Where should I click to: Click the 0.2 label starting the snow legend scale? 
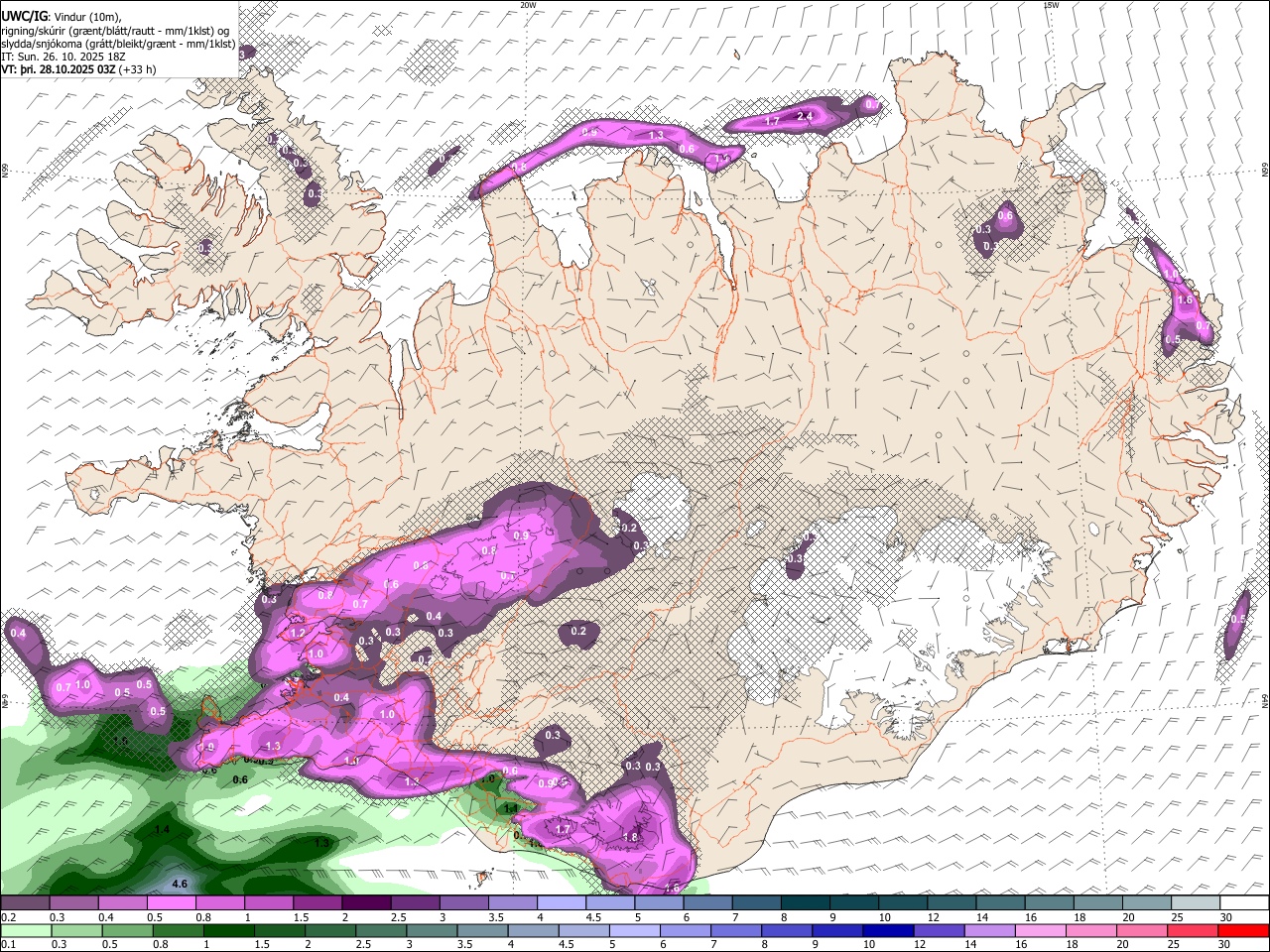point(9,917)
